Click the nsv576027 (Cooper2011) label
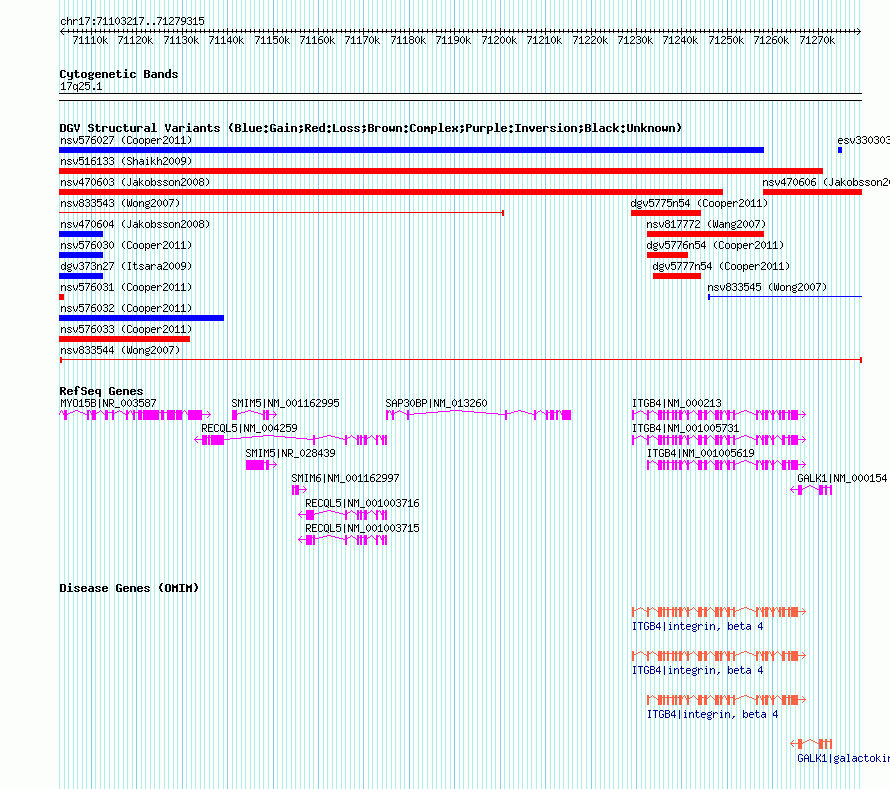Viewport: 890px width, 789px height. [x=126, y=140]
